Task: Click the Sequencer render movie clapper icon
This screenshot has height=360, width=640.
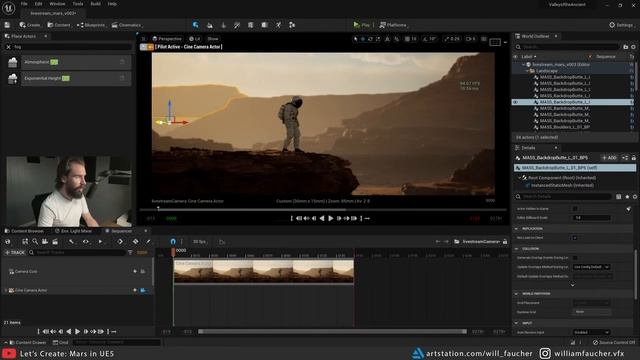Action: click(x=55, y=242)
